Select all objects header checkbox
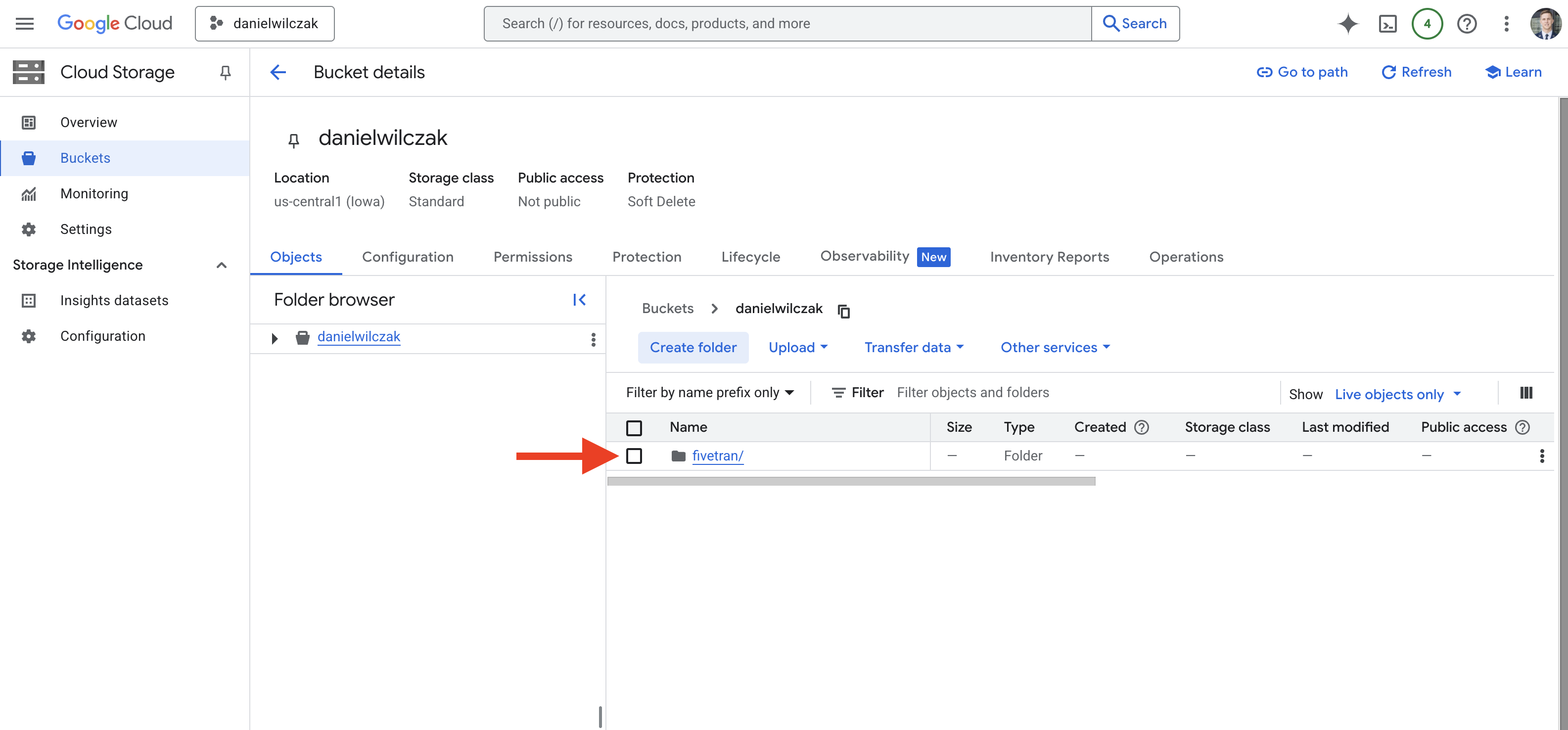This screenshot has height=730, width=1568. (x=634, y=428)
